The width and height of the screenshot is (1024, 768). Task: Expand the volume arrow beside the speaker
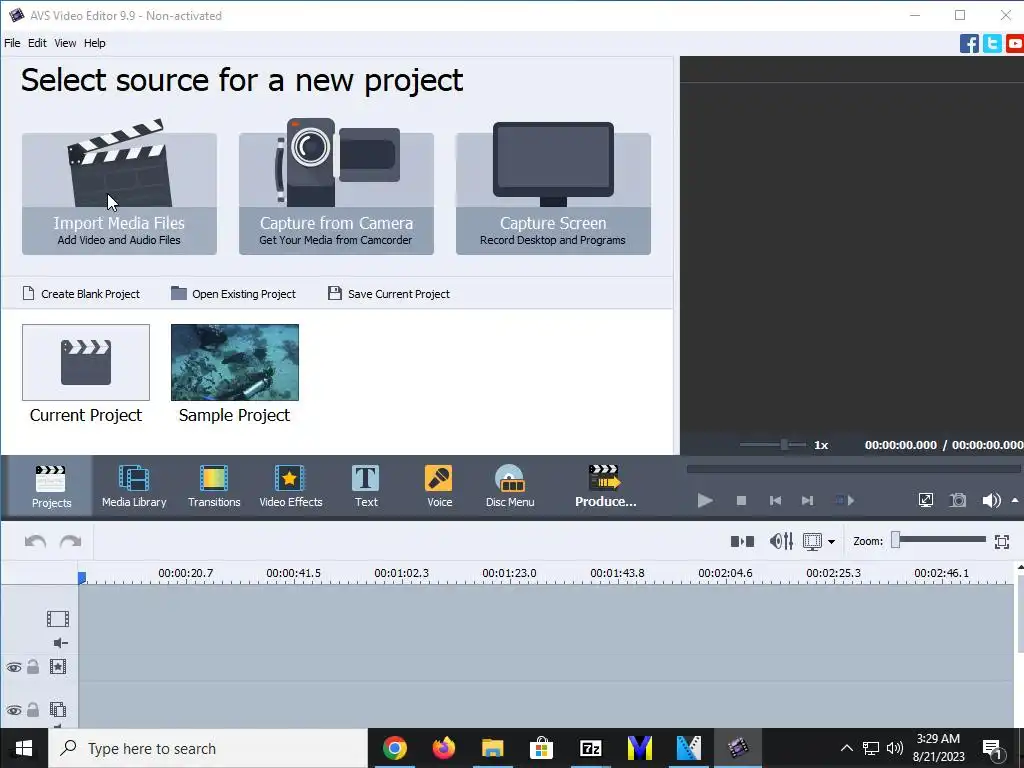pos(1015,501)
